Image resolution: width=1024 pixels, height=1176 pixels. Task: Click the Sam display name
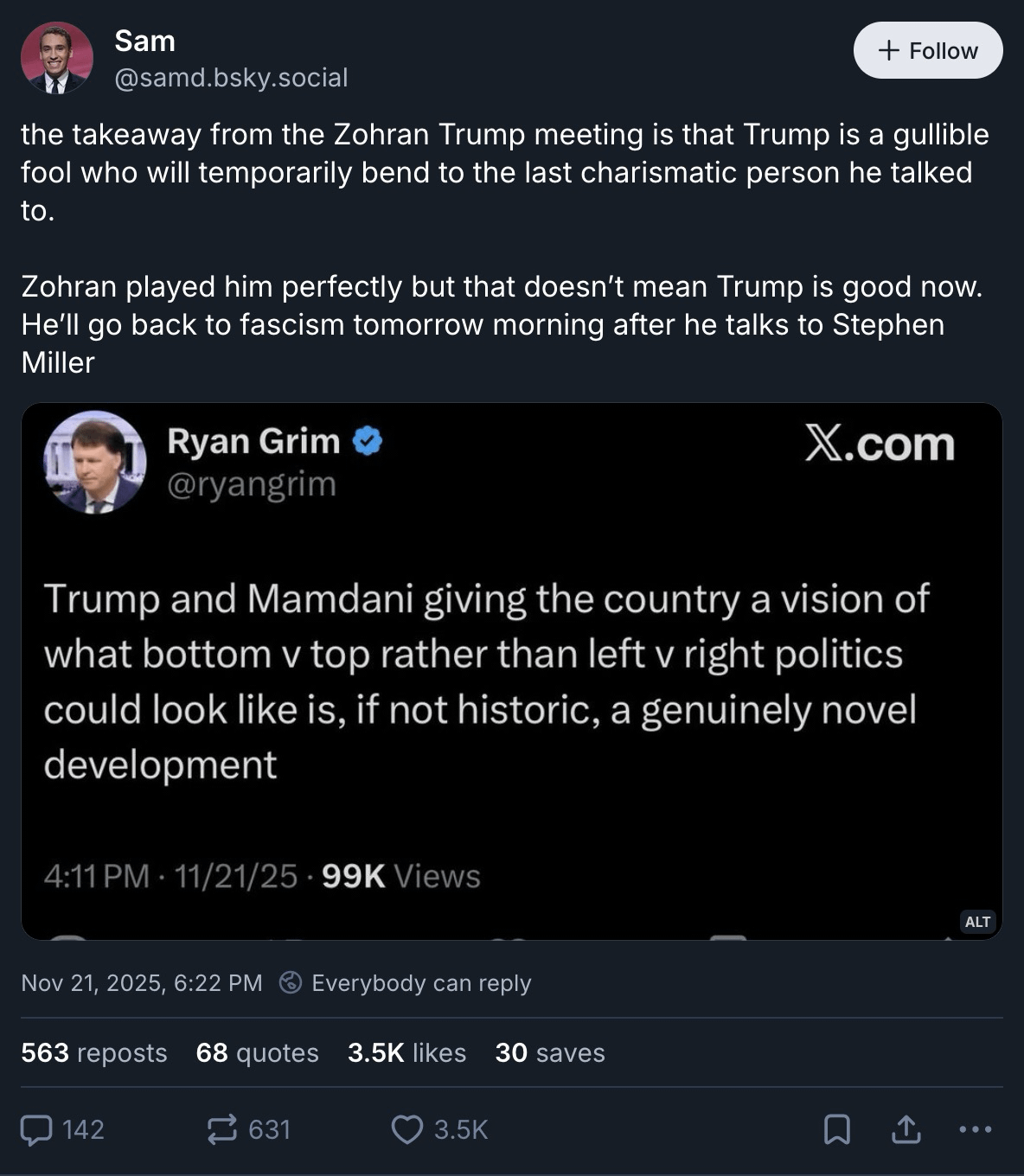click(144, 41)
